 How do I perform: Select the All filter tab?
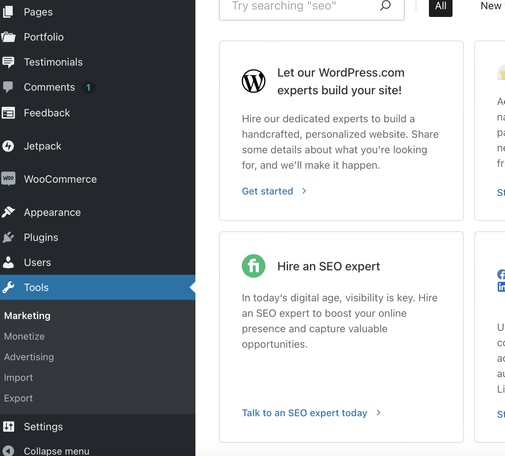441,6
